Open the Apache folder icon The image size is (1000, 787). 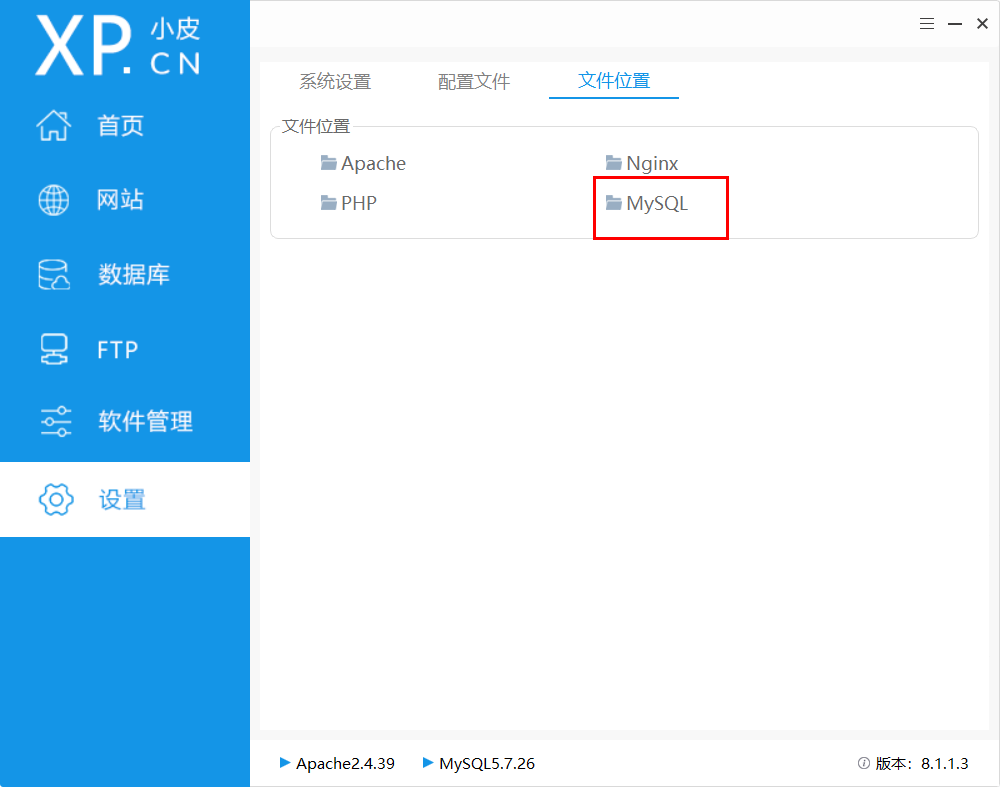328,163
